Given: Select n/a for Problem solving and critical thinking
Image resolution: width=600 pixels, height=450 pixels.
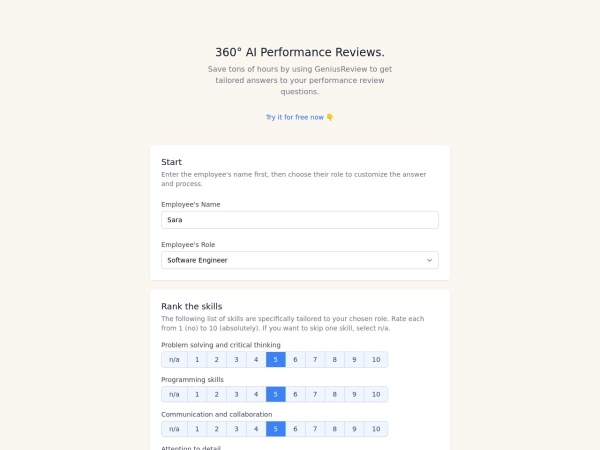Looking at the screenshot, I should click(x=174, y=360).
